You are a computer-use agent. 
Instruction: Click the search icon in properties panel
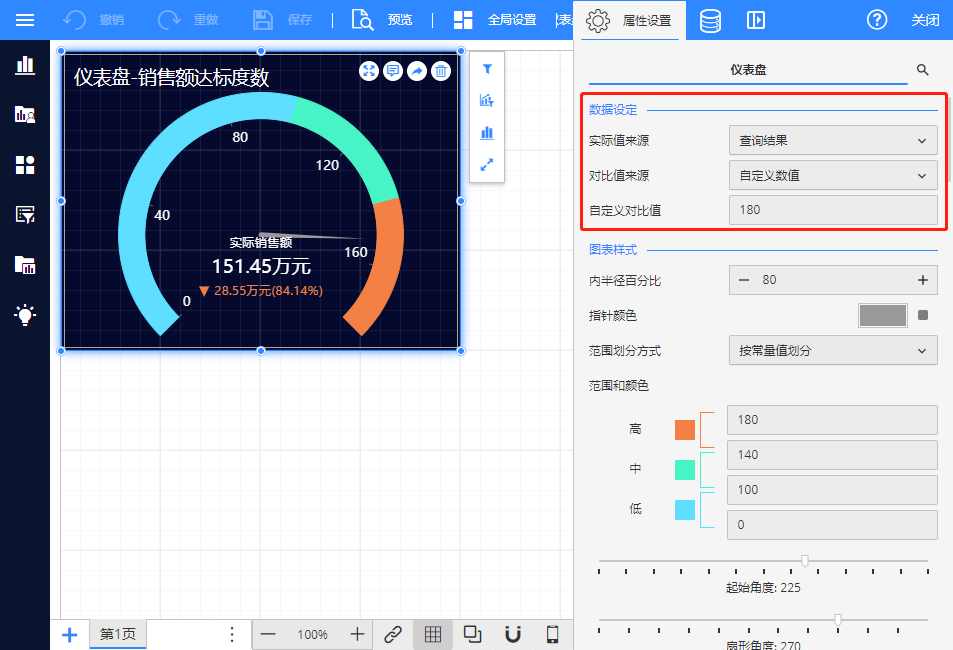pos(923,70)
